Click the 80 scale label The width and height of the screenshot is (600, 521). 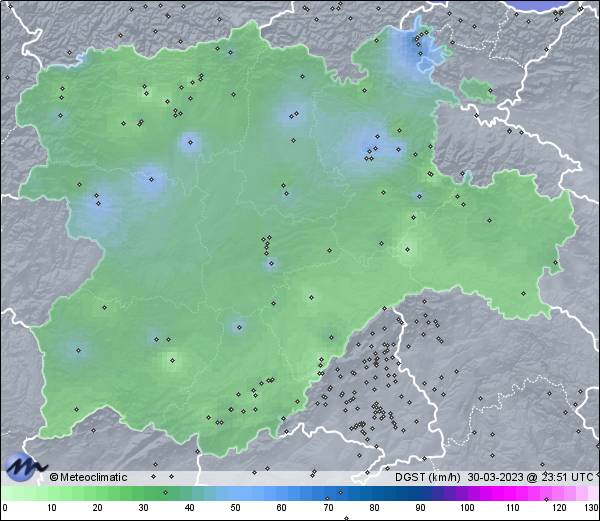(x=374, y=508)
